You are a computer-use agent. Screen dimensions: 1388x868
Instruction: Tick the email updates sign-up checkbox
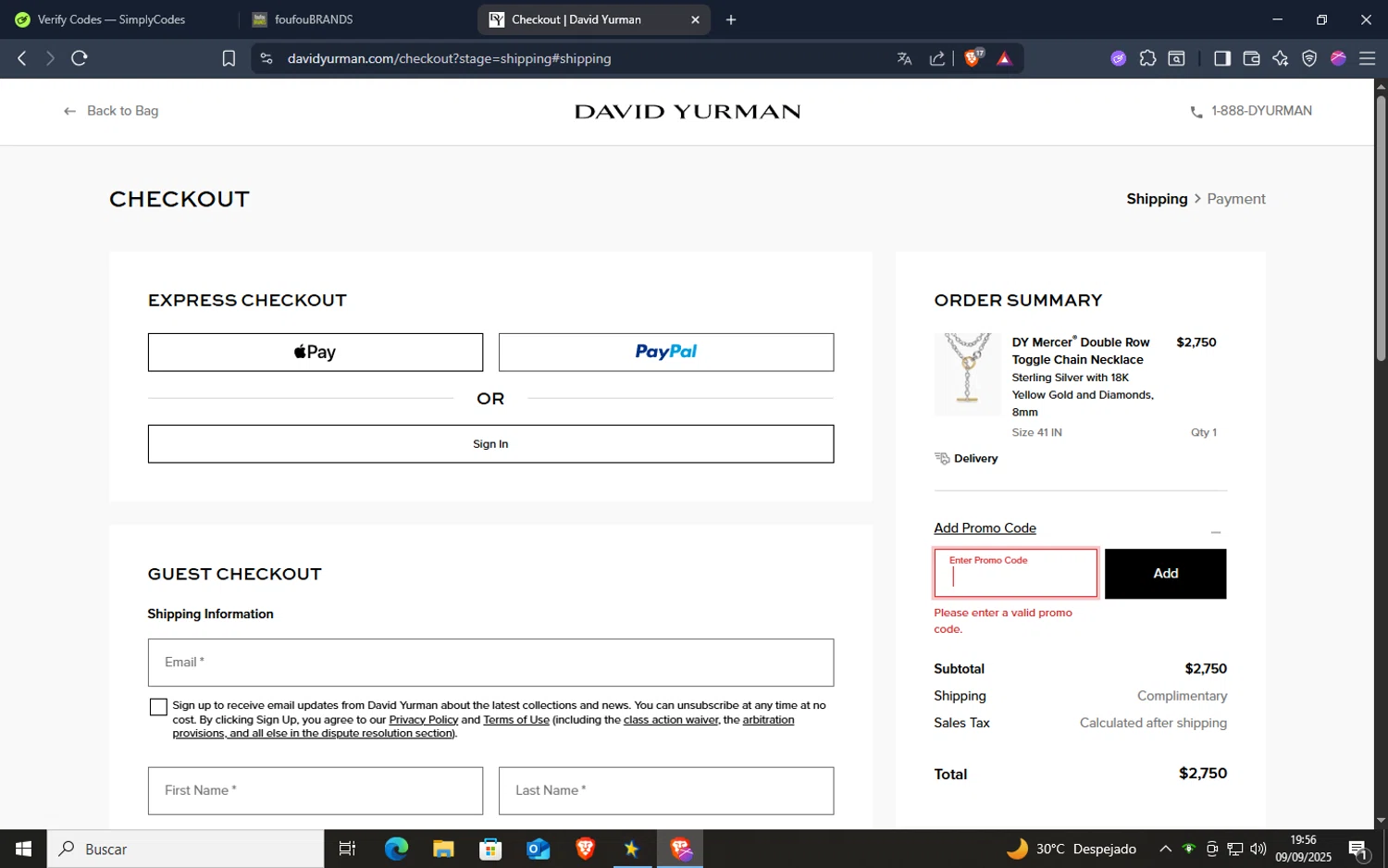158,707
